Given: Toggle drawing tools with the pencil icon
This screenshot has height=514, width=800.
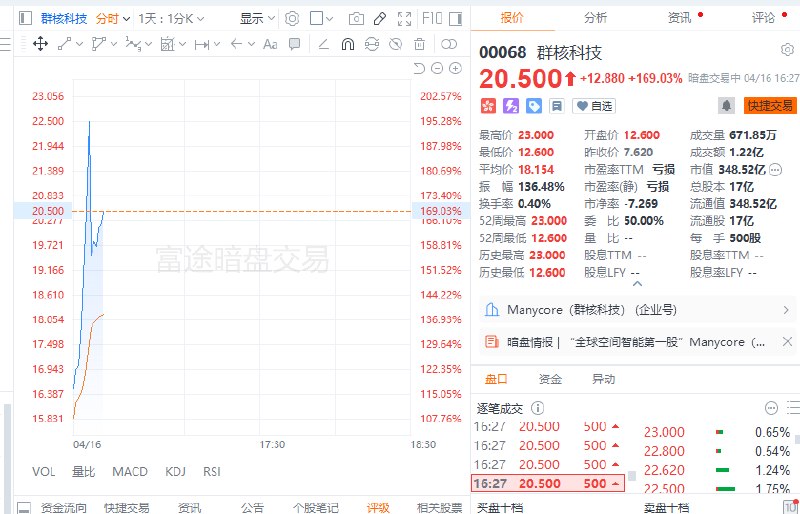Looking at the screenshot, I should tap(380, 19).
